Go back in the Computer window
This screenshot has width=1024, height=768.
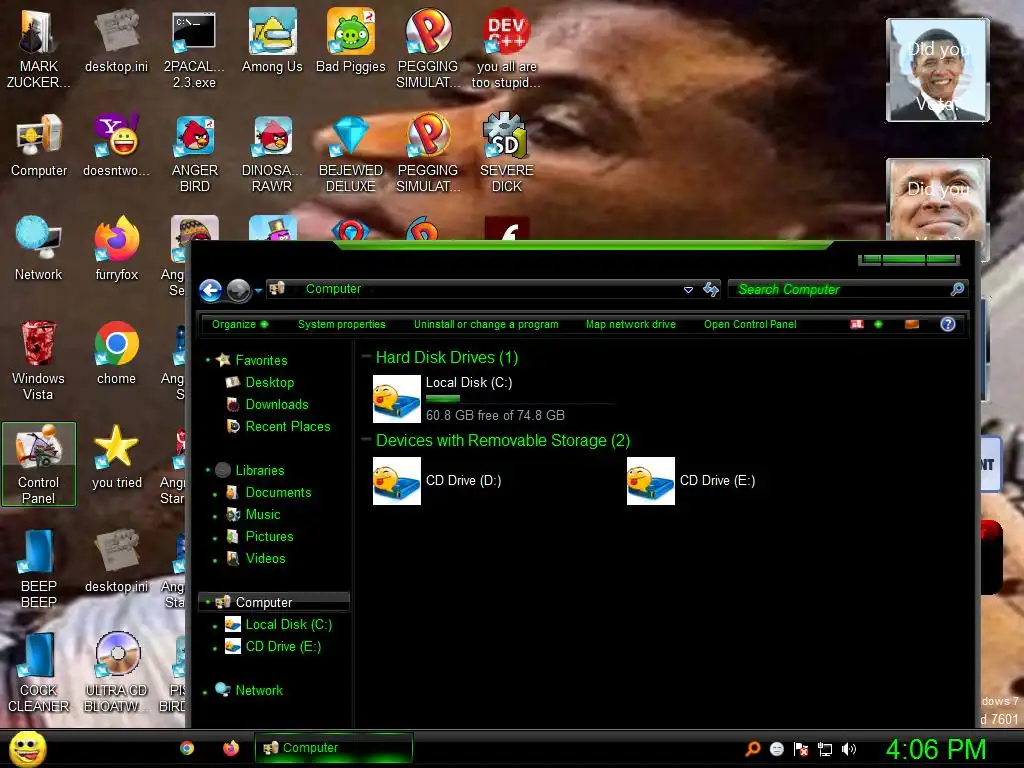coord(210,291)
